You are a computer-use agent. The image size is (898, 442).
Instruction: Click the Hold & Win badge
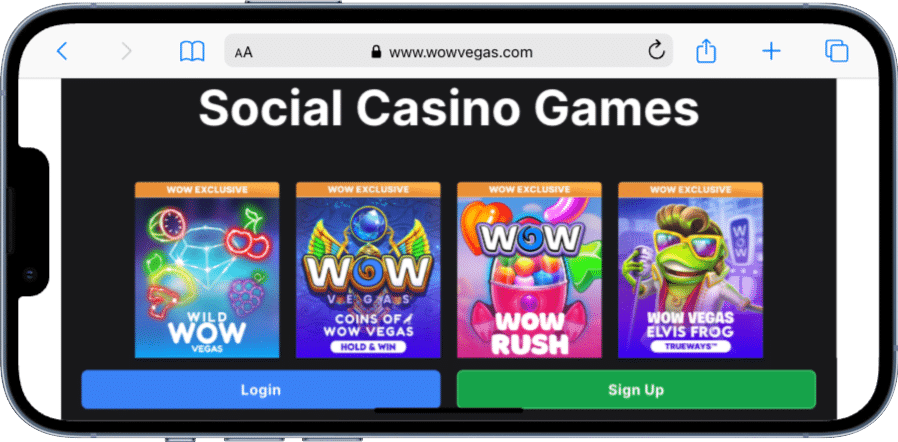(368, 346)
